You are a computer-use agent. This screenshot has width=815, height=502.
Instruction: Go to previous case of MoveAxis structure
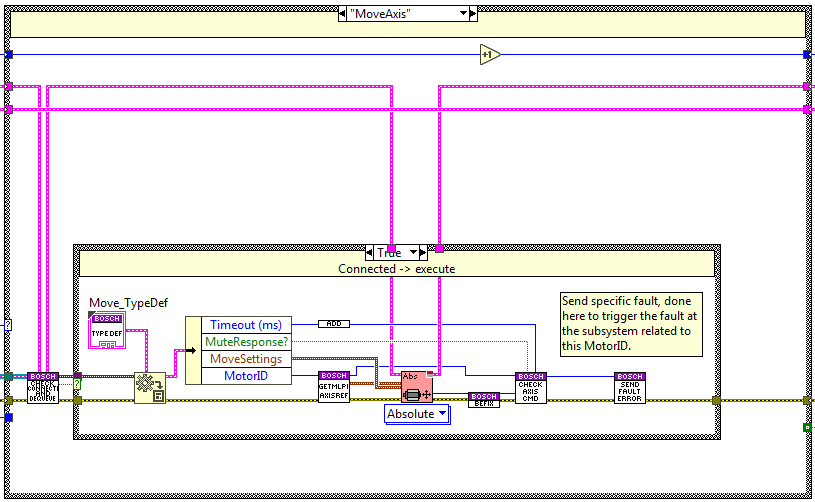[x=342, y=14]
